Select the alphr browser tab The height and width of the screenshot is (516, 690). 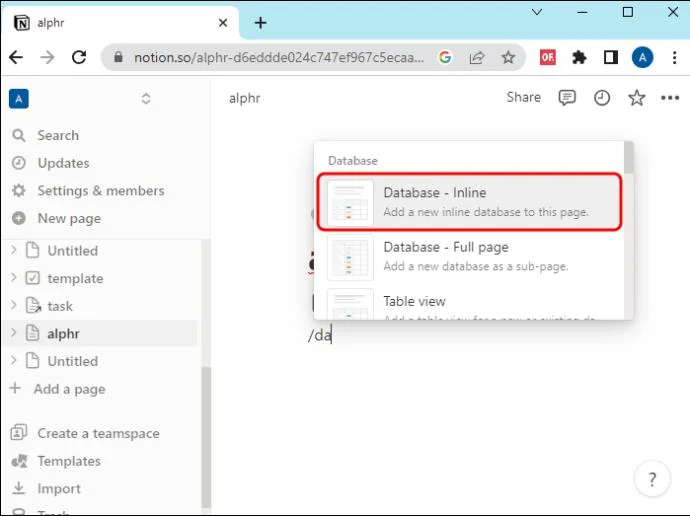(120, 23)
